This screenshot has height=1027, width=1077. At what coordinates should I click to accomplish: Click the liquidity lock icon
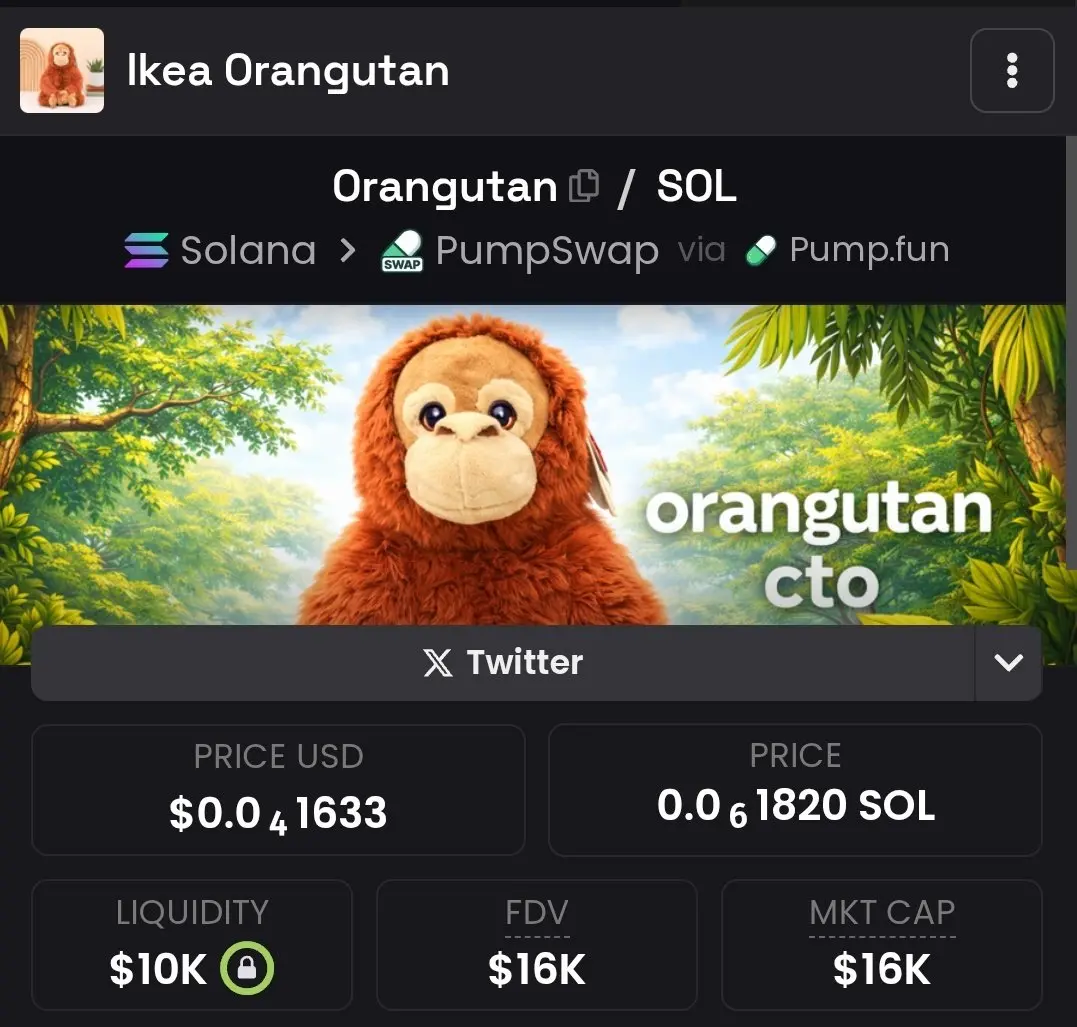click(247, 968)
